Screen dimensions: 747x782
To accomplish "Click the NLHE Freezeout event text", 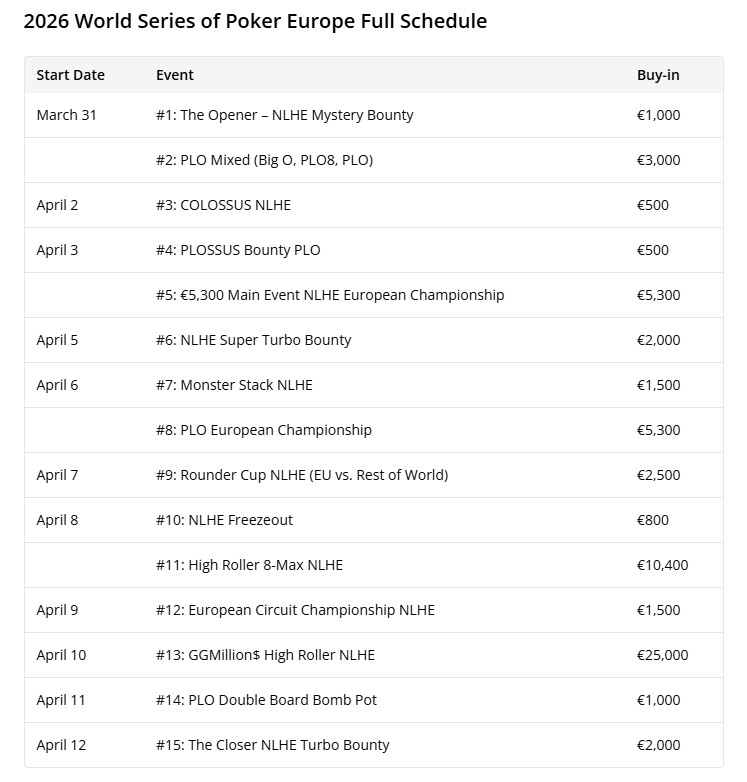I will click(x=224, y=520).
